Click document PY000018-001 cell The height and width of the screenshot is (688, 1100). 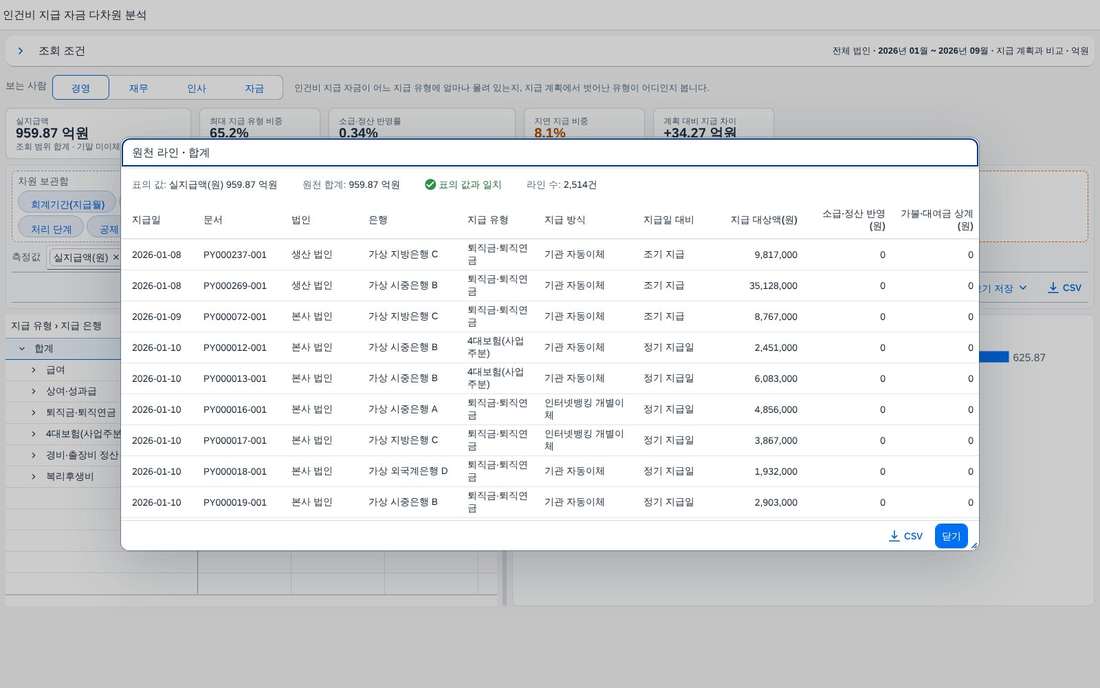pyautogui.click(x=235, y=471)
